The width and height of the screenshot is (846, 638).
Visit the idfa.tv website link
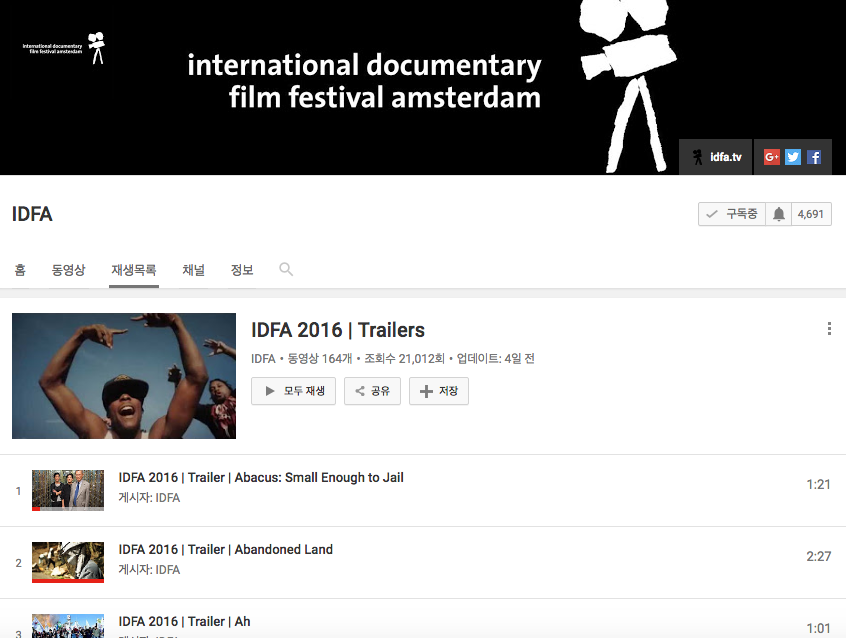click(x=715, y=157)
